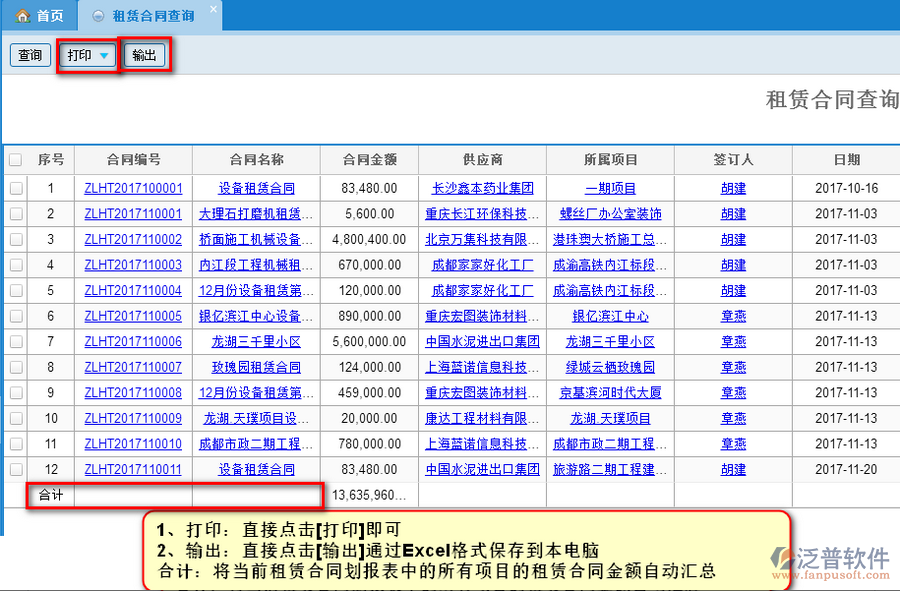Click the home icon on 首页 tab
This screenshot has height=591, width=900.
pyautogui.click(x=21, y=16)
